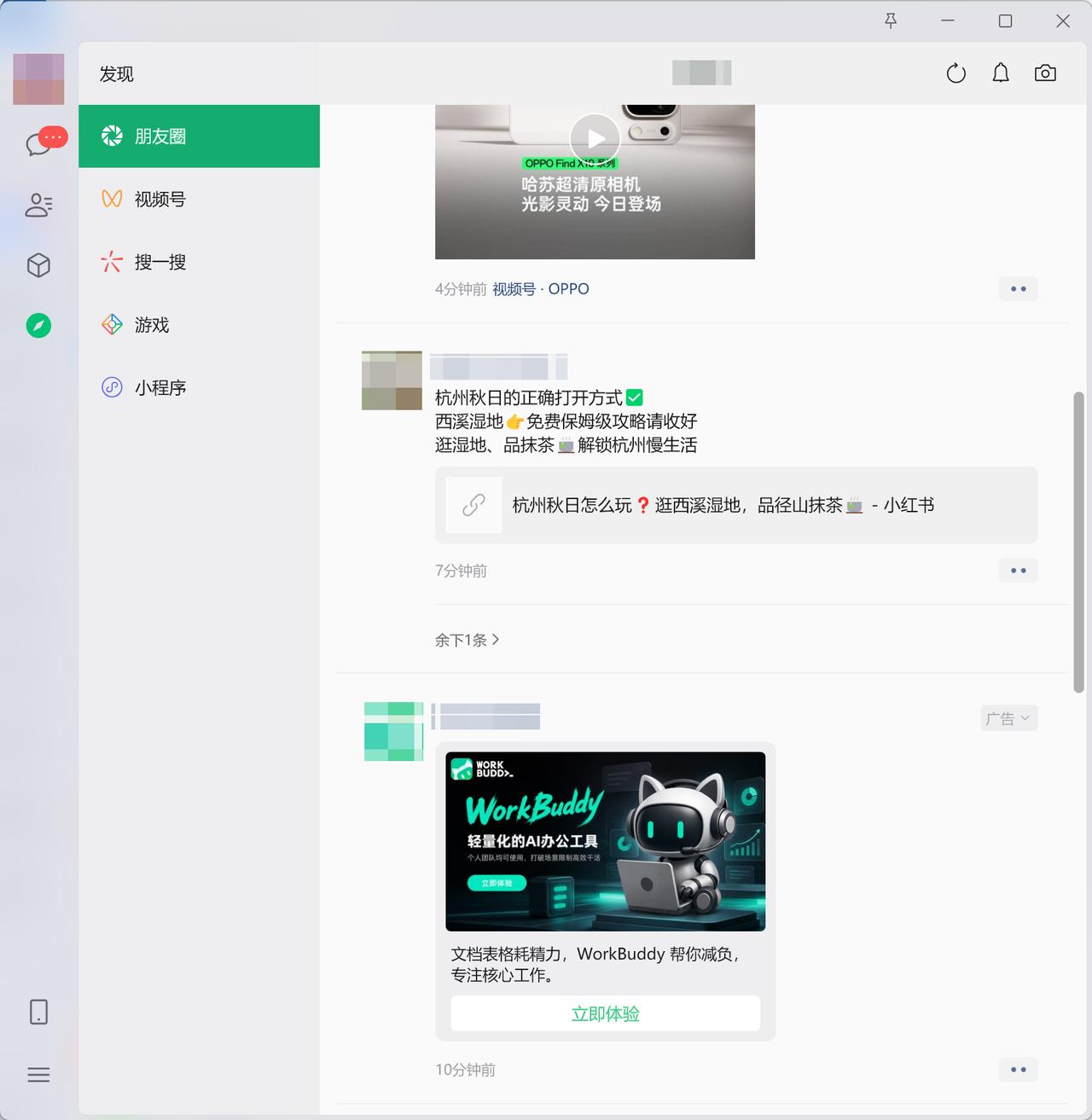Open 游戏 in the Discover list

[199, 325]
